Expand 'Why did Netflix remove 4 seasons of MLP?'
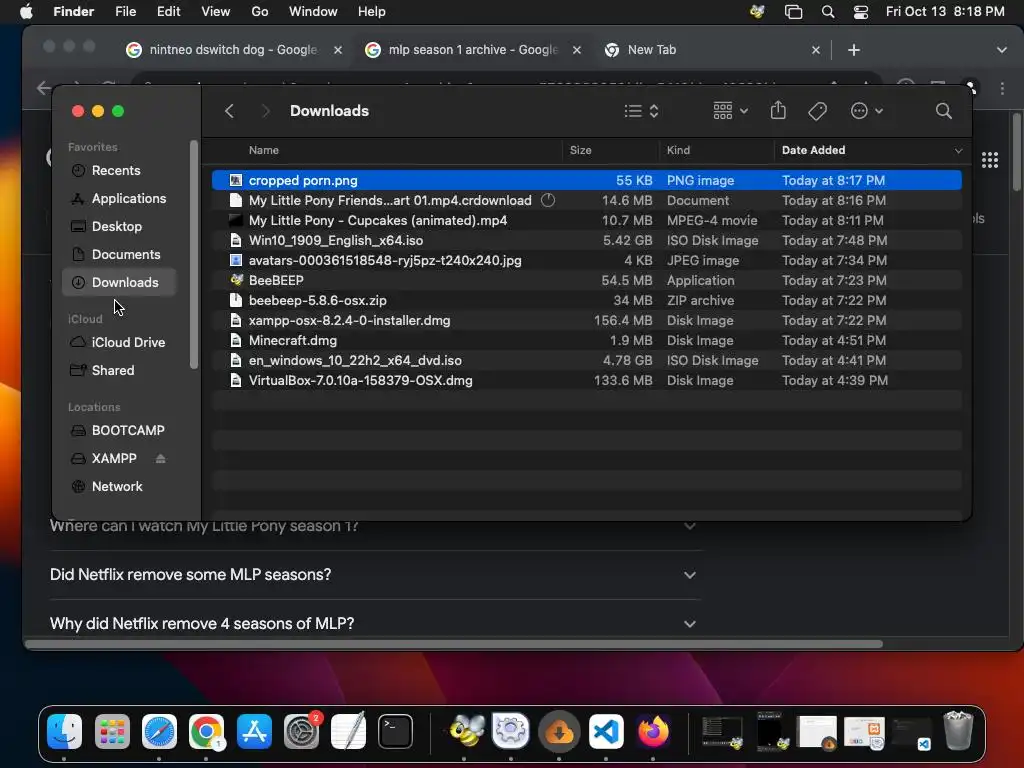Image resolution: width=1024 pixels, height=768 pixels. point(374,624)
